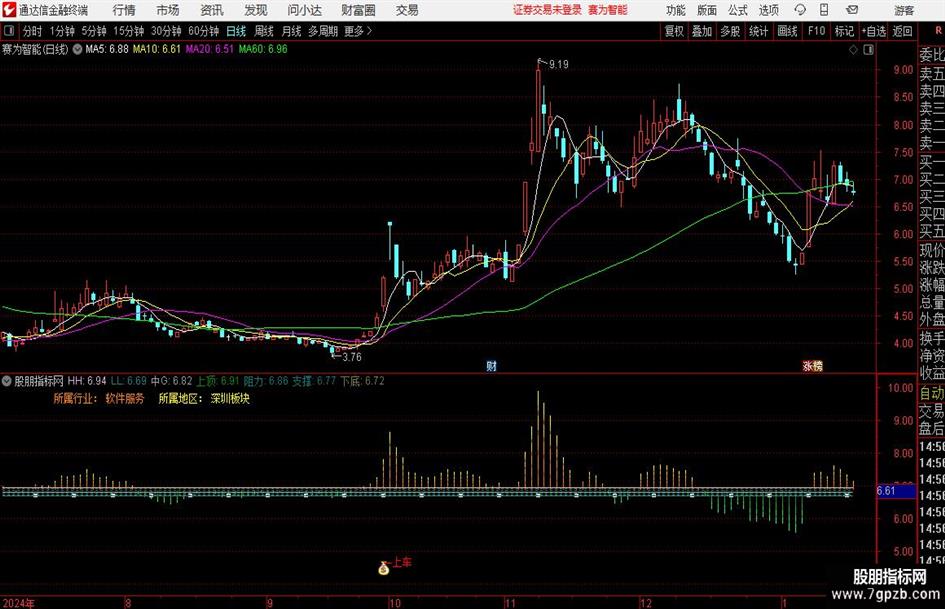945x609 pixels.
Task: Open the envelope messages icon
Action: 852,10
